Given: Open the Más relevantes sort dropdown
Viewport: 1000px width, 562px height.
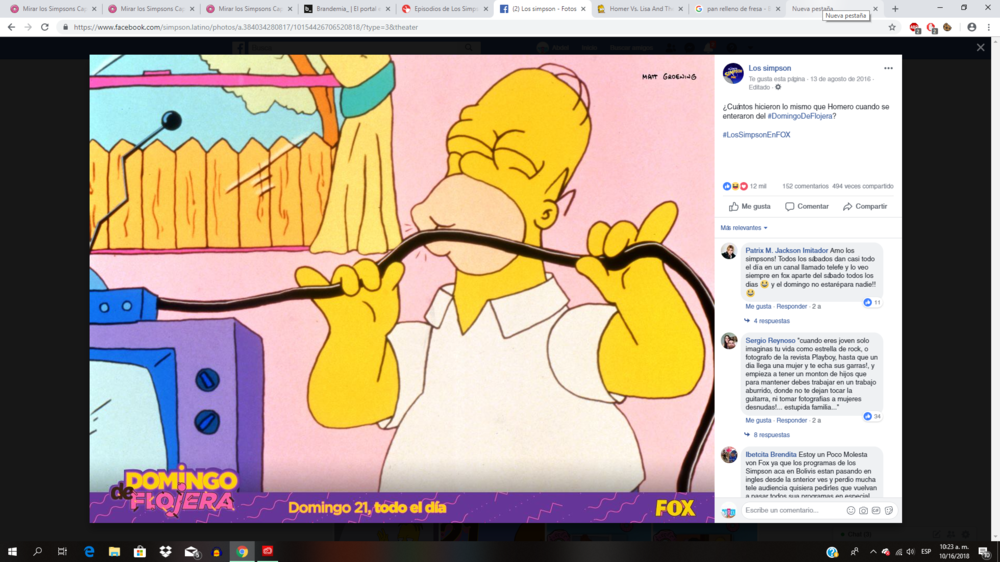Looking at the screenshot, I should click(744, 228).
